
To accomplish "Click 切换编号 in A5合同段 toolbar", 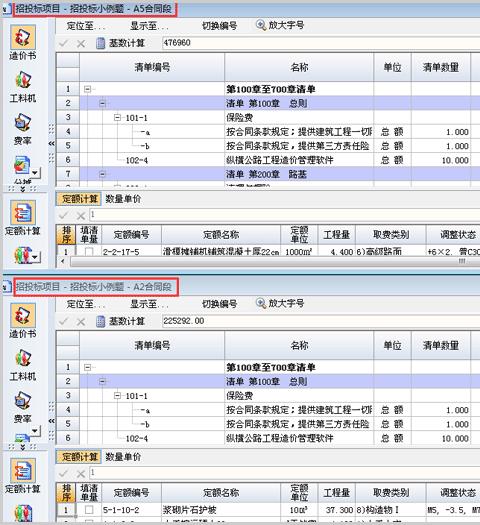I will point(219,25).
